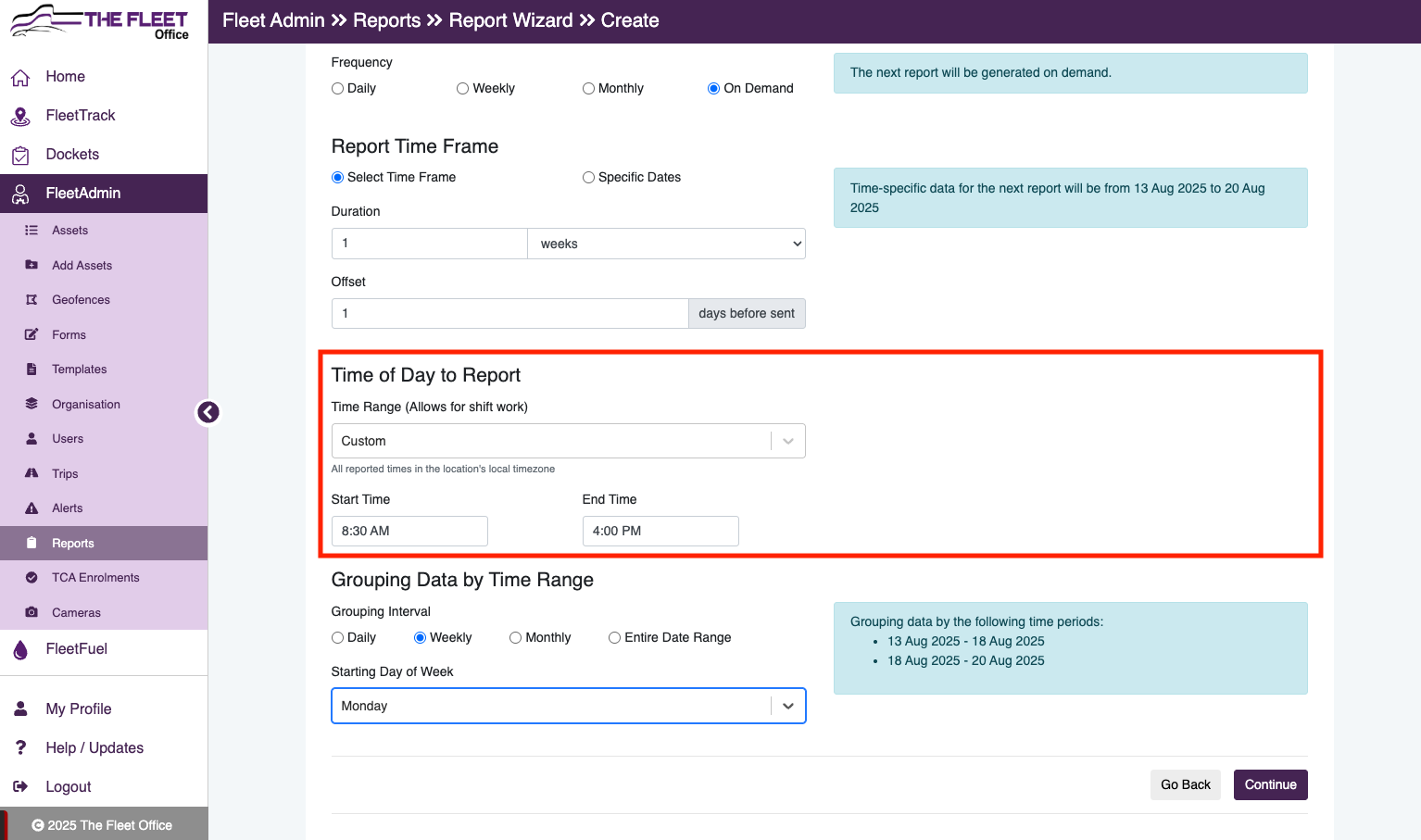Viewport: 1421px width, 840px height.
Task: Click the 'days before sent' label
Action: tap(747, 313)
